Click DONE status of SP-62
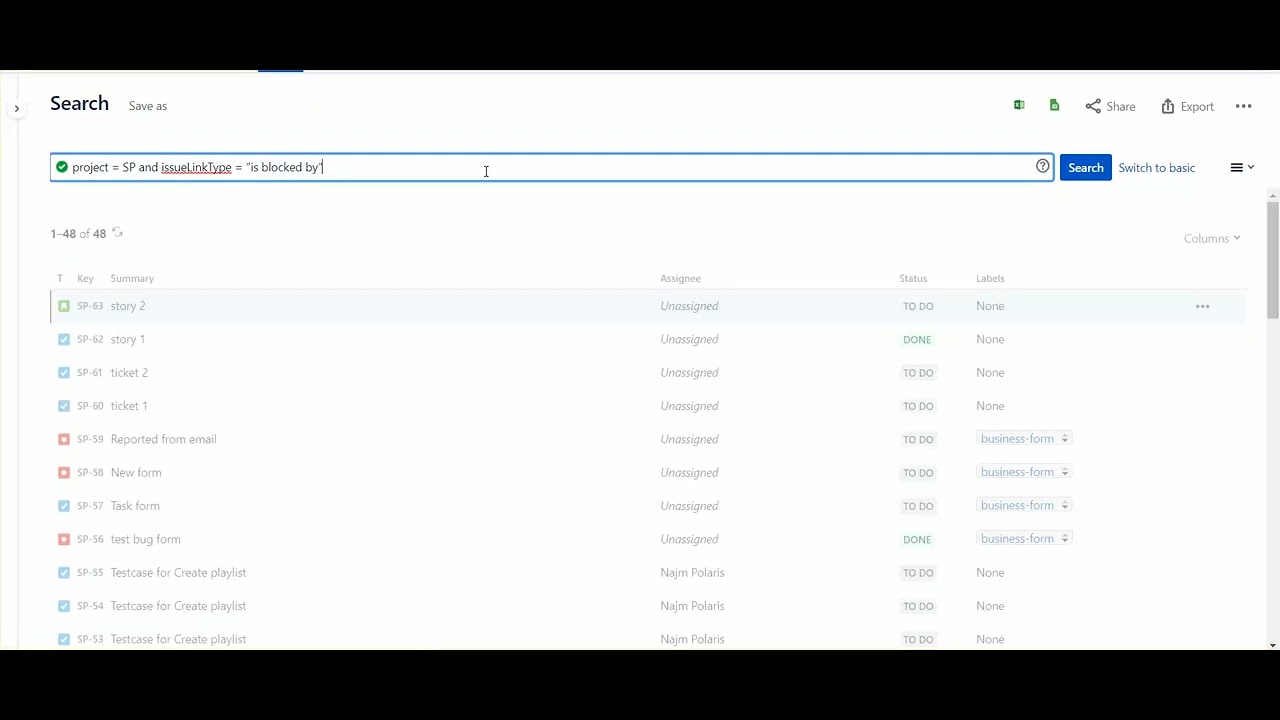The height and width of the screenshot is (720, 1280). coord(917,340)
